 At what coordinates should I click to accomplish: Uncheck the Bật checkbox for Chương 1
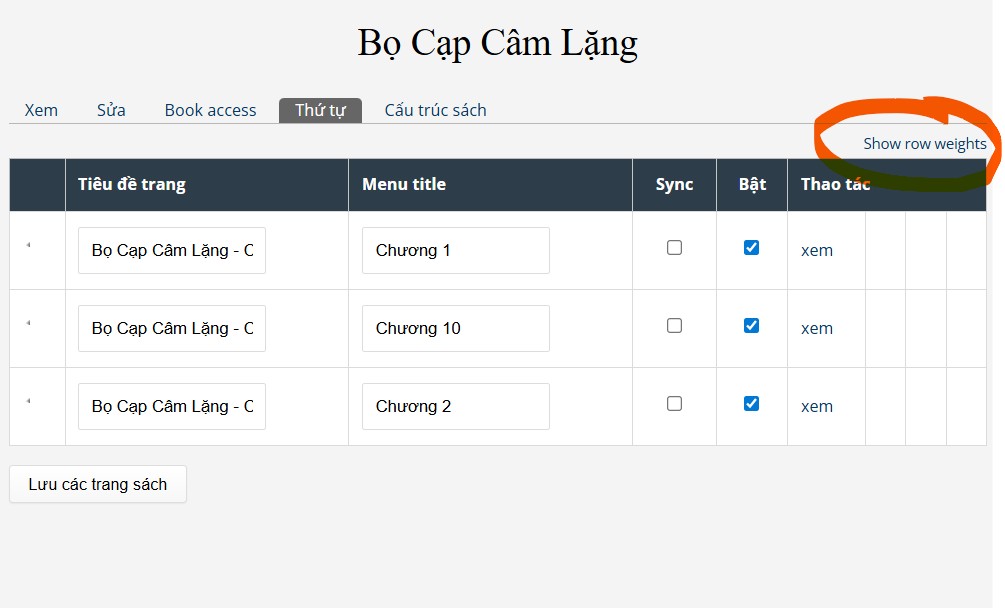pyautogui.click(x=751, y=247)
